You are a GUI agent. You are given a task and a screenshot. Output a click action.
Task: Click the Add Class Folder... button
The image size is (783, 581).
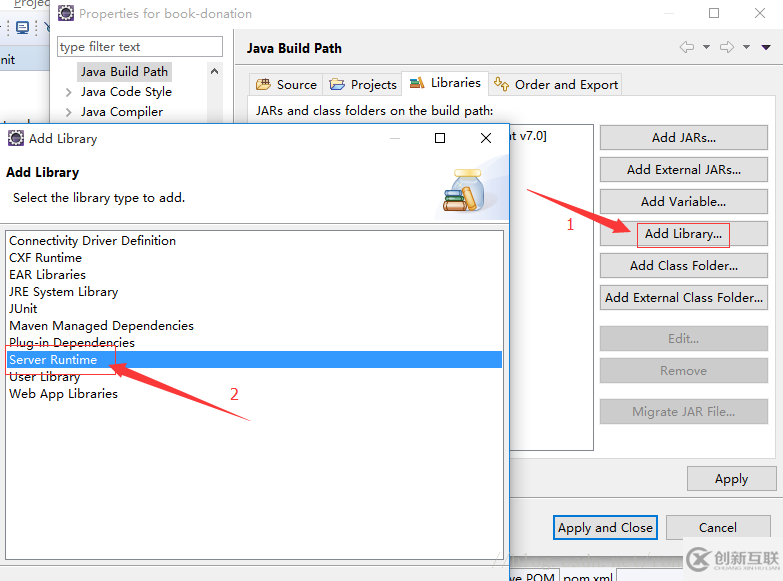coord(684,265)
